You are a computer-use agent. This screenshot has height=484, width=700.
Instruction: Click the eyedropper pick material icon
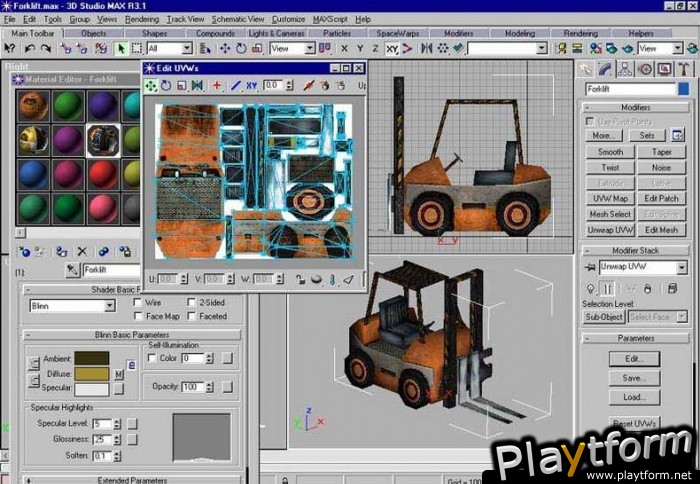[x=71, y=270]
